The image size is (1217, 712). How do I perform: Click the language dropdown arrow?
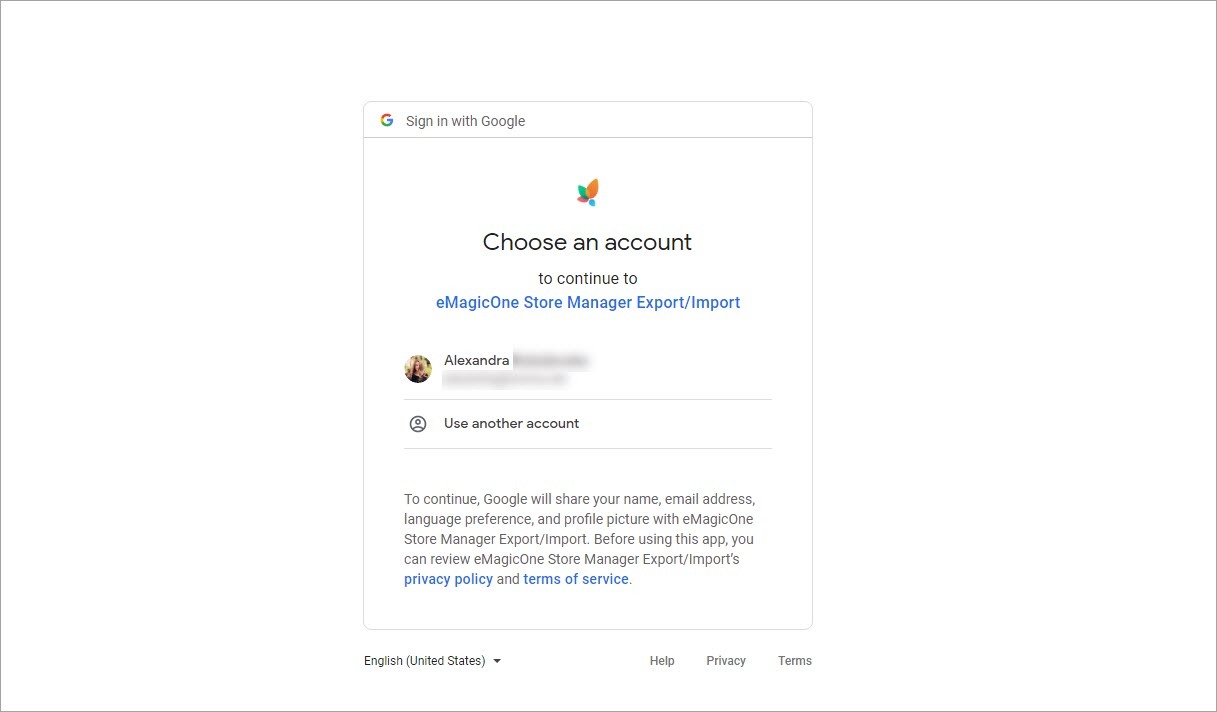pos(497,661)
